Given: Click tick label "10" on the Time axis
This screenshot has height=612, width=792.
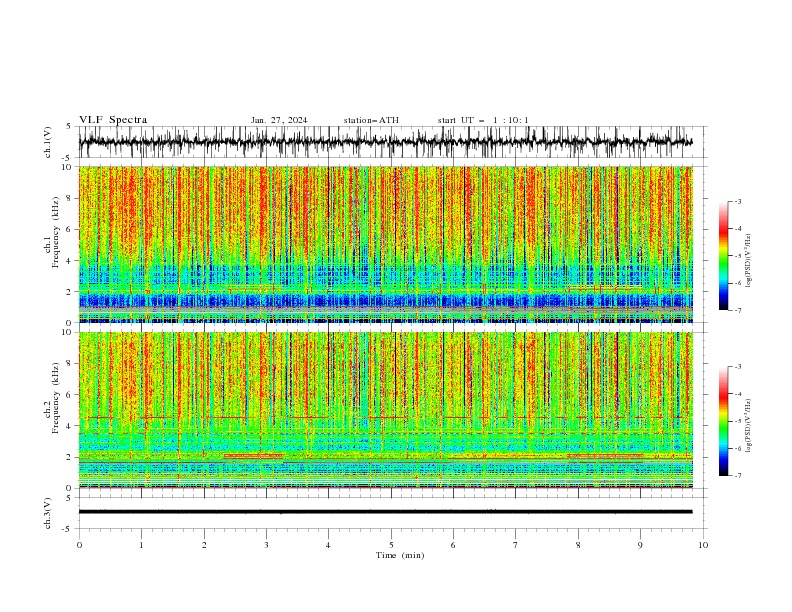Looking at the screenshot, I should point(703,545).
